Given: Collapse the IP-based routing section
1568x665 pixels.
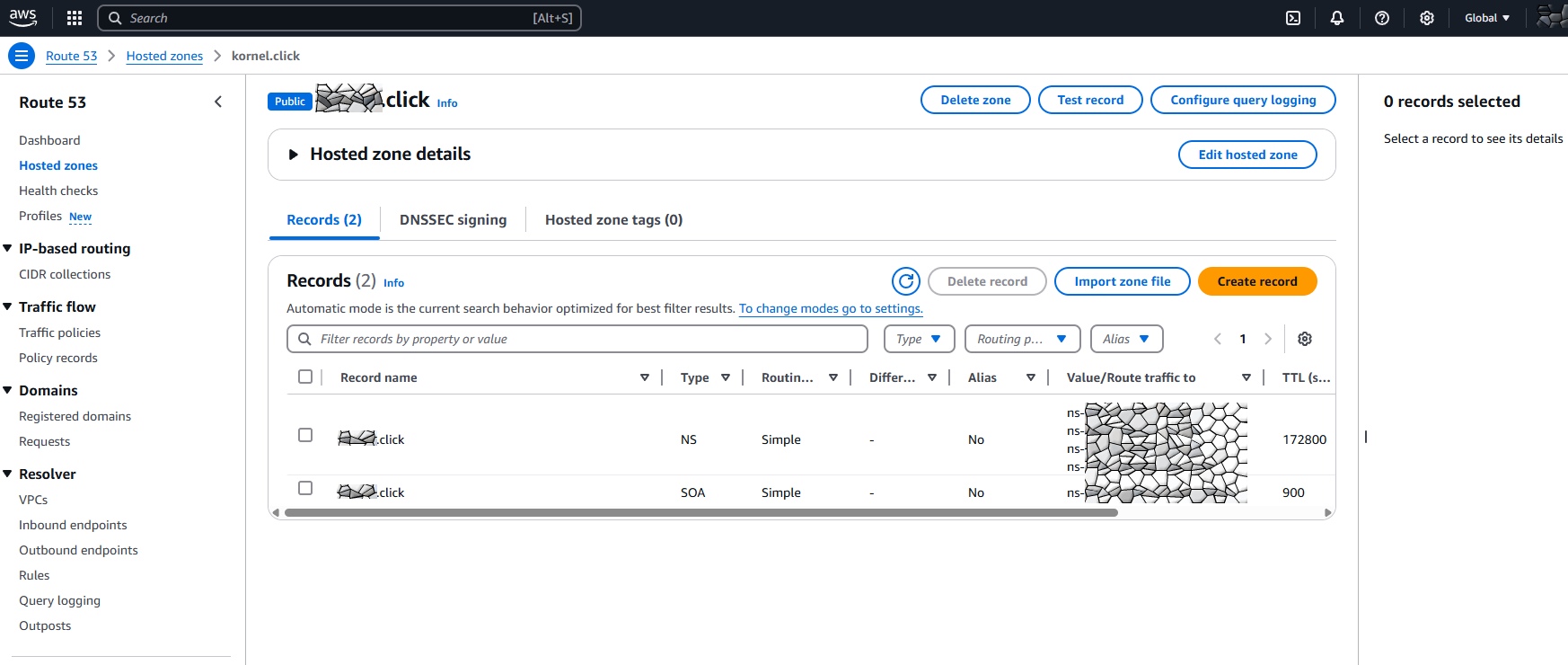Looking at the screenshot, I should (7, 248).
